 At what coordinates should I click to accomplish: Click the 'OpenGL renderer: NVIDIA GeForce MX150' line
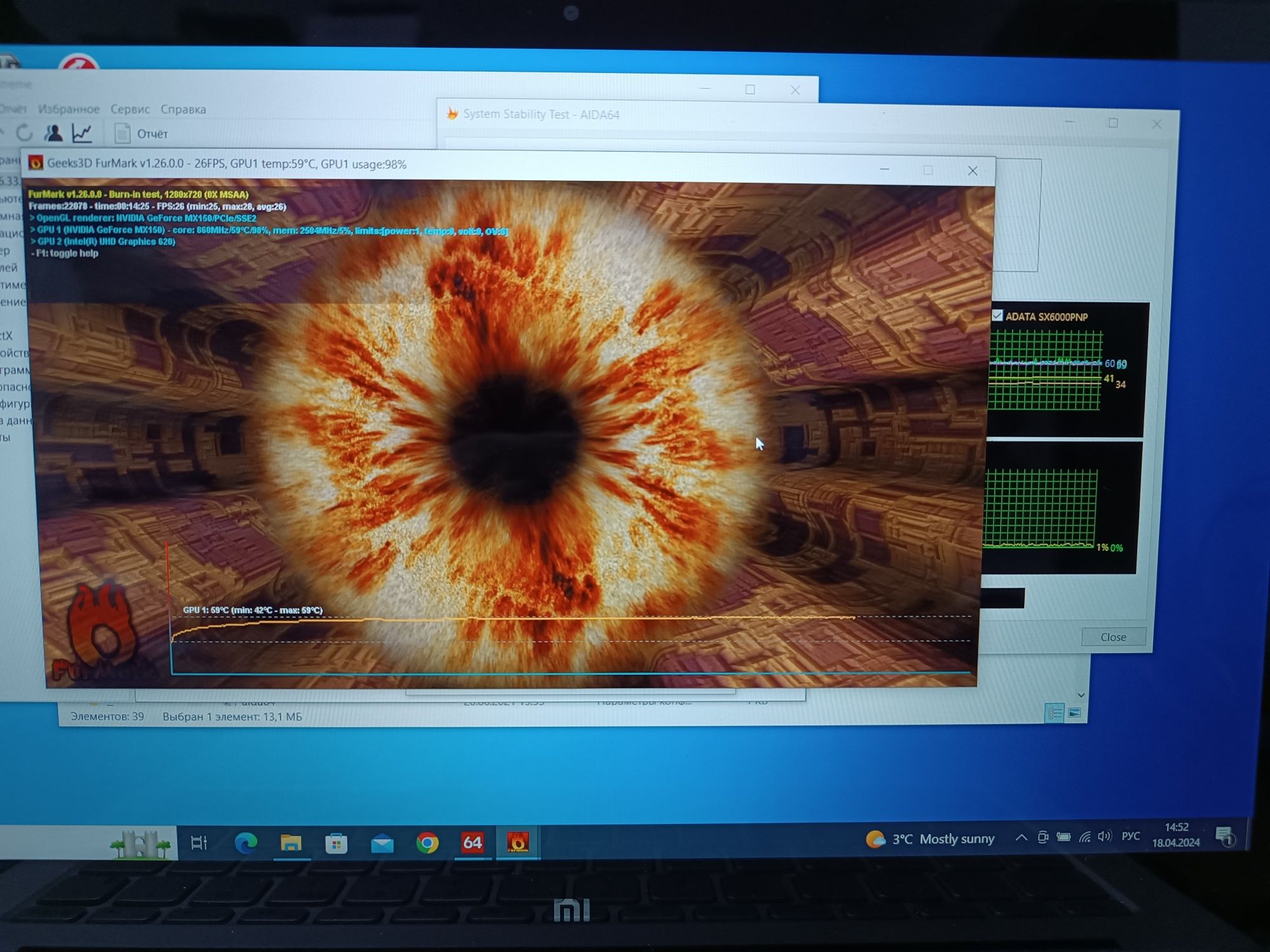coord(143,218)
